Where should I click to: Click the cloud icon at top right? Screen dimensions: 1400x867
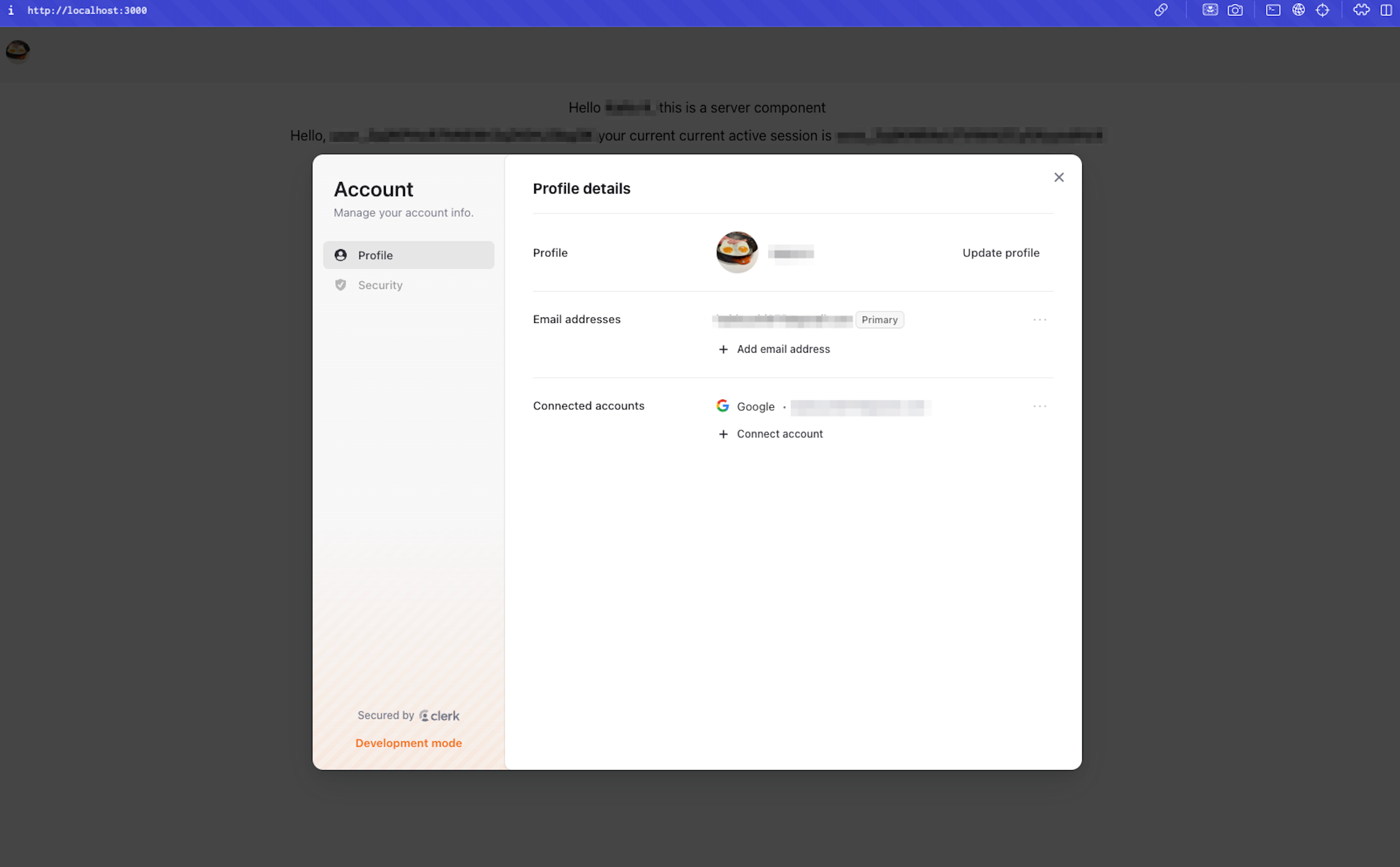tap(1361, 10)
